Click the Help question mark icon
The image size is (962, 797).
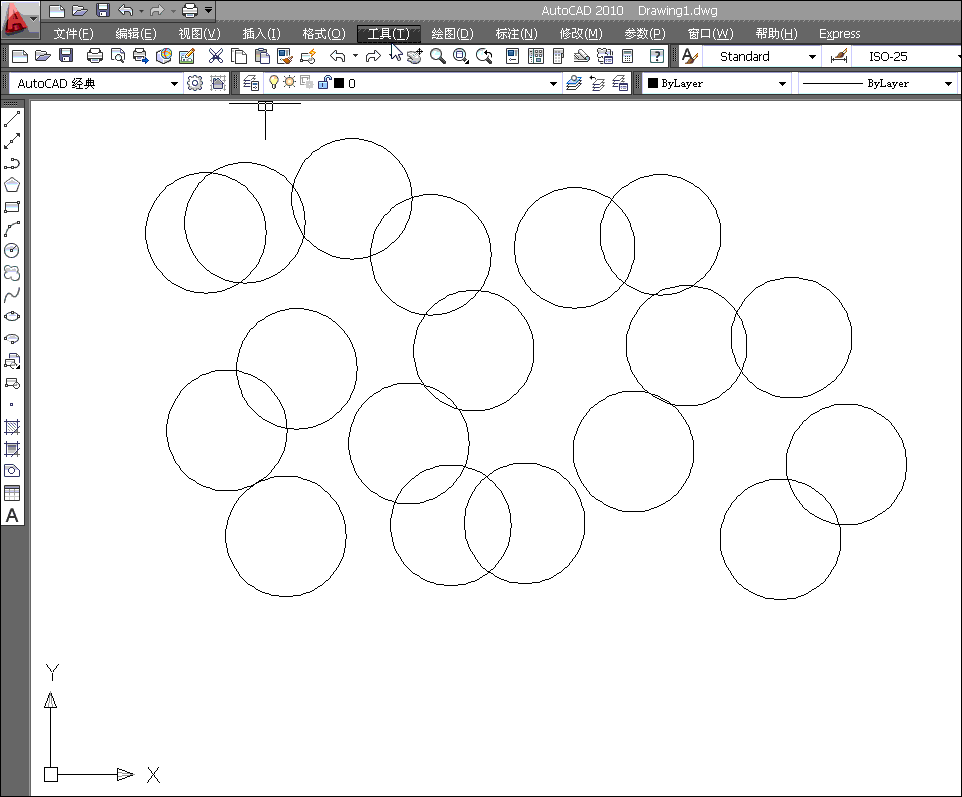tap(656, 56)
